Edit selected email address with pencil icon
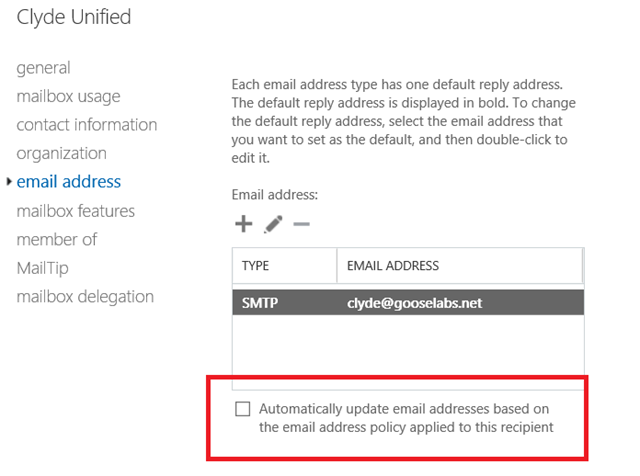640x476 pixels. 273,224
